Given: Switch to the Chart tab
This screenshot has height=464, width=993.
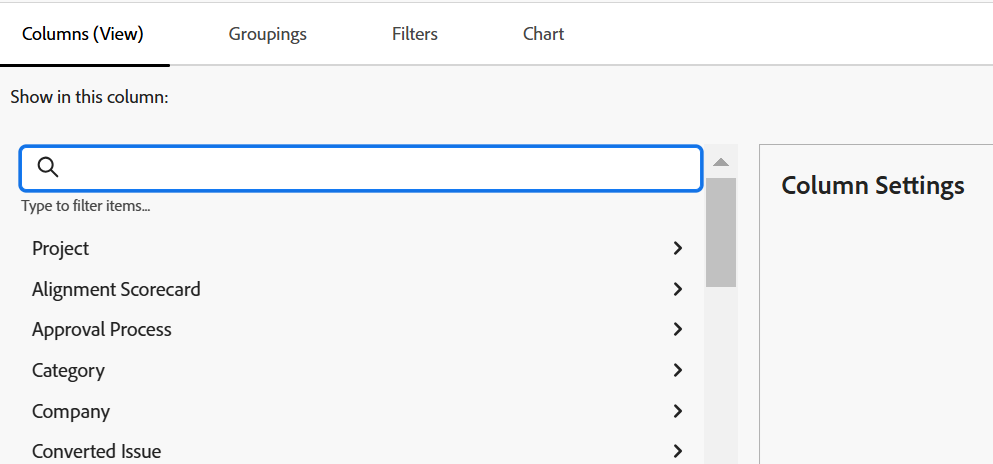Looking at the screenshot, I should coord(543,34).
